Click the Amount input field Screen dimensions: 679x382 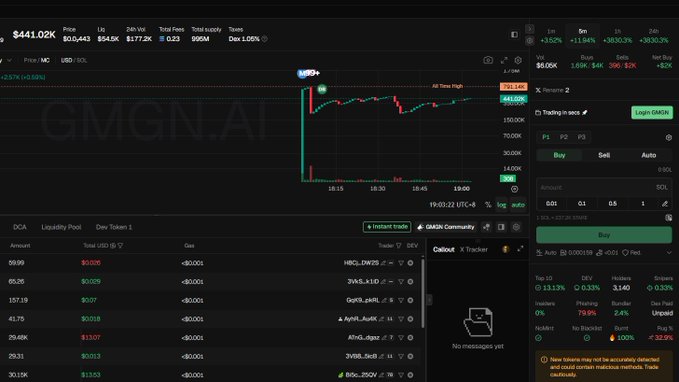click(x=604, y=188)
